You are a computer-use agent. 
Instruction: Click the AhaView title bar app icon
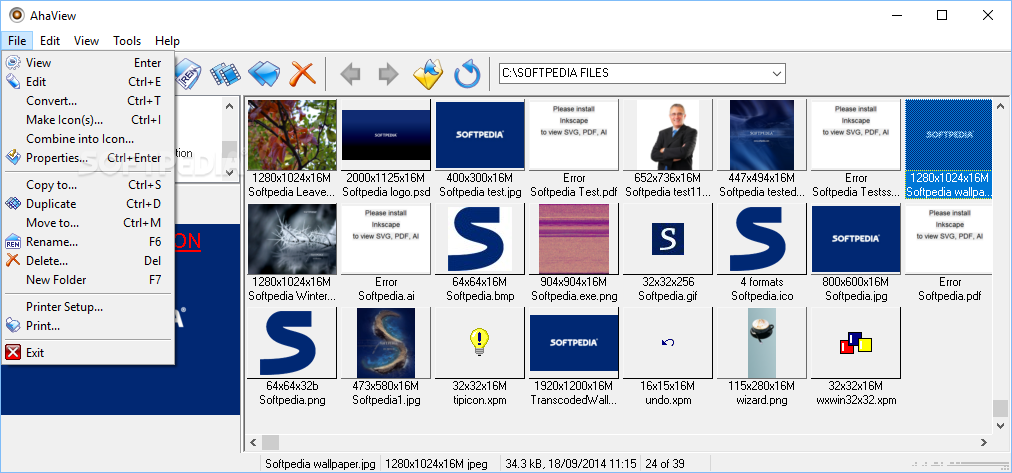(x=16, y=15)
